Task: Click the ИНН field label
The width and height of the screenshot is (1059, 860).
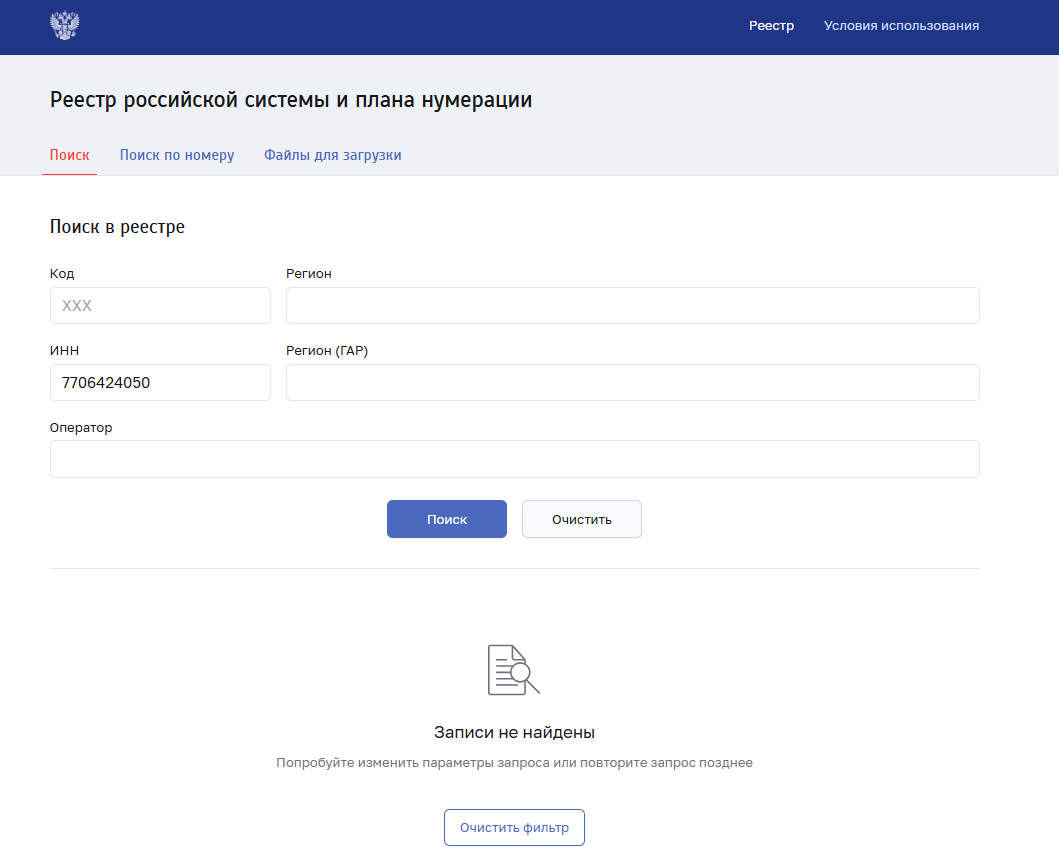Action: pos(64,351)
